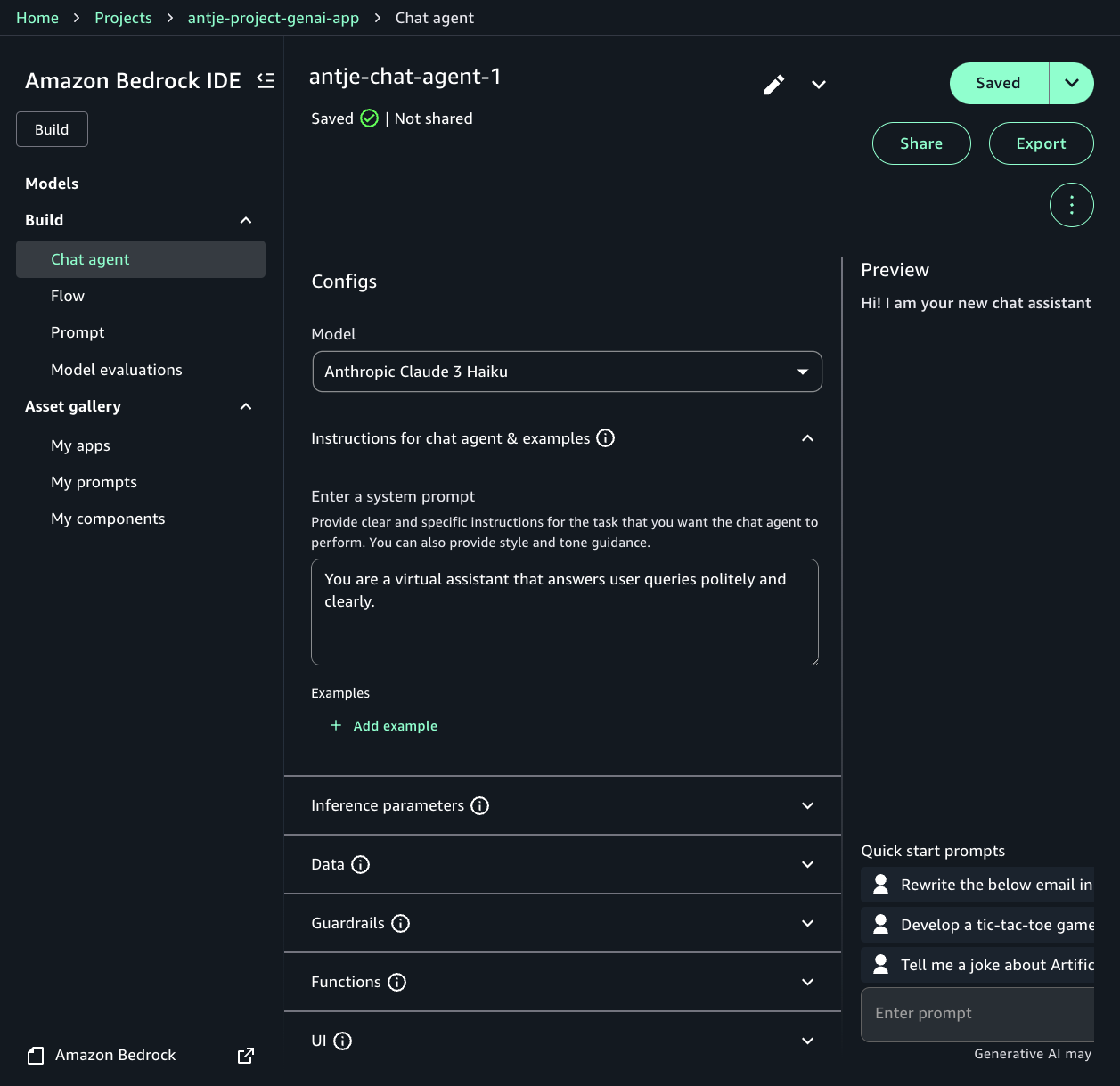Open Flow in the sidebar

coord(68,296)
